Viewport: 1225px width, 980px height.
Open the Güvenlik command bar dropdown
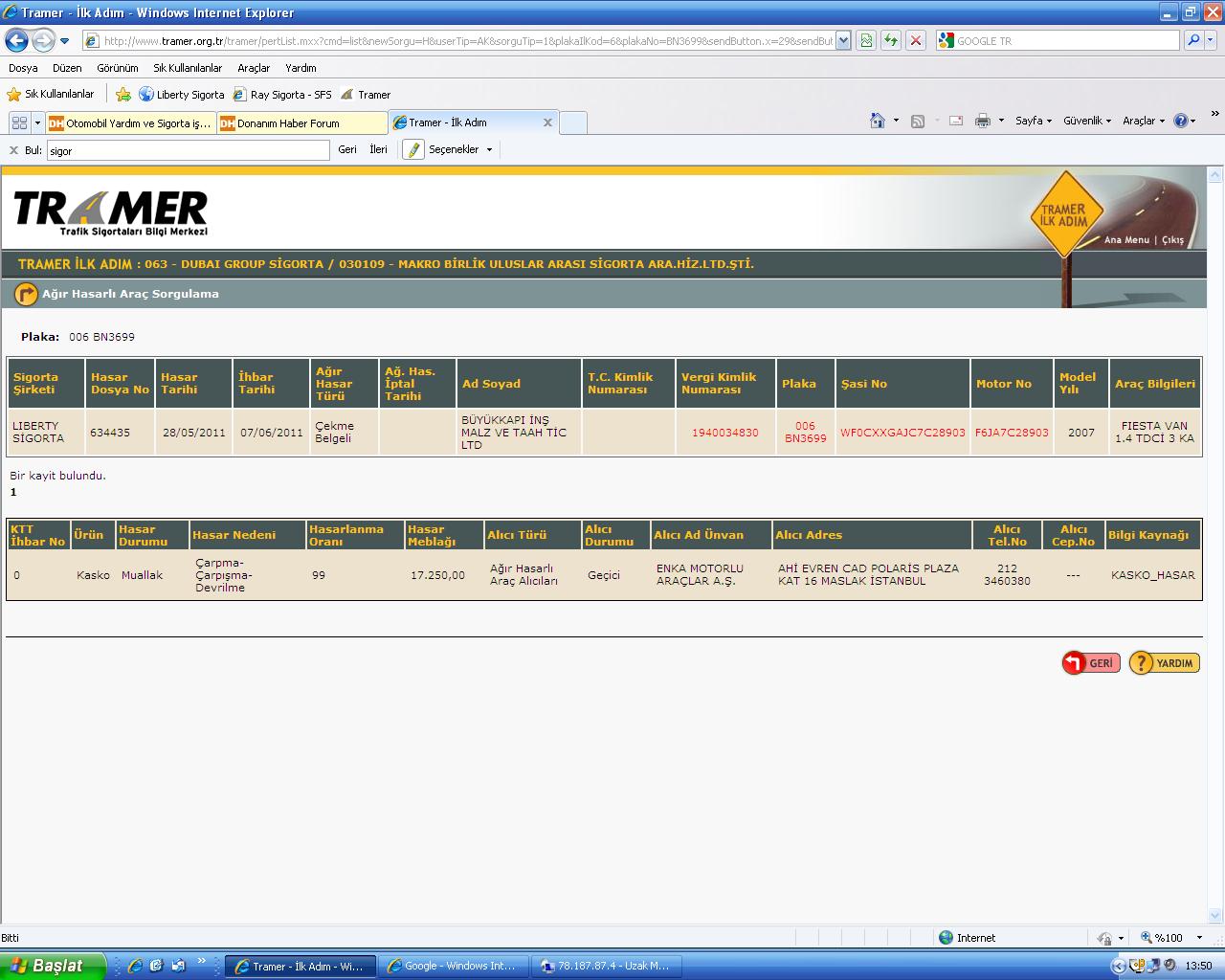pos(1087,121)
